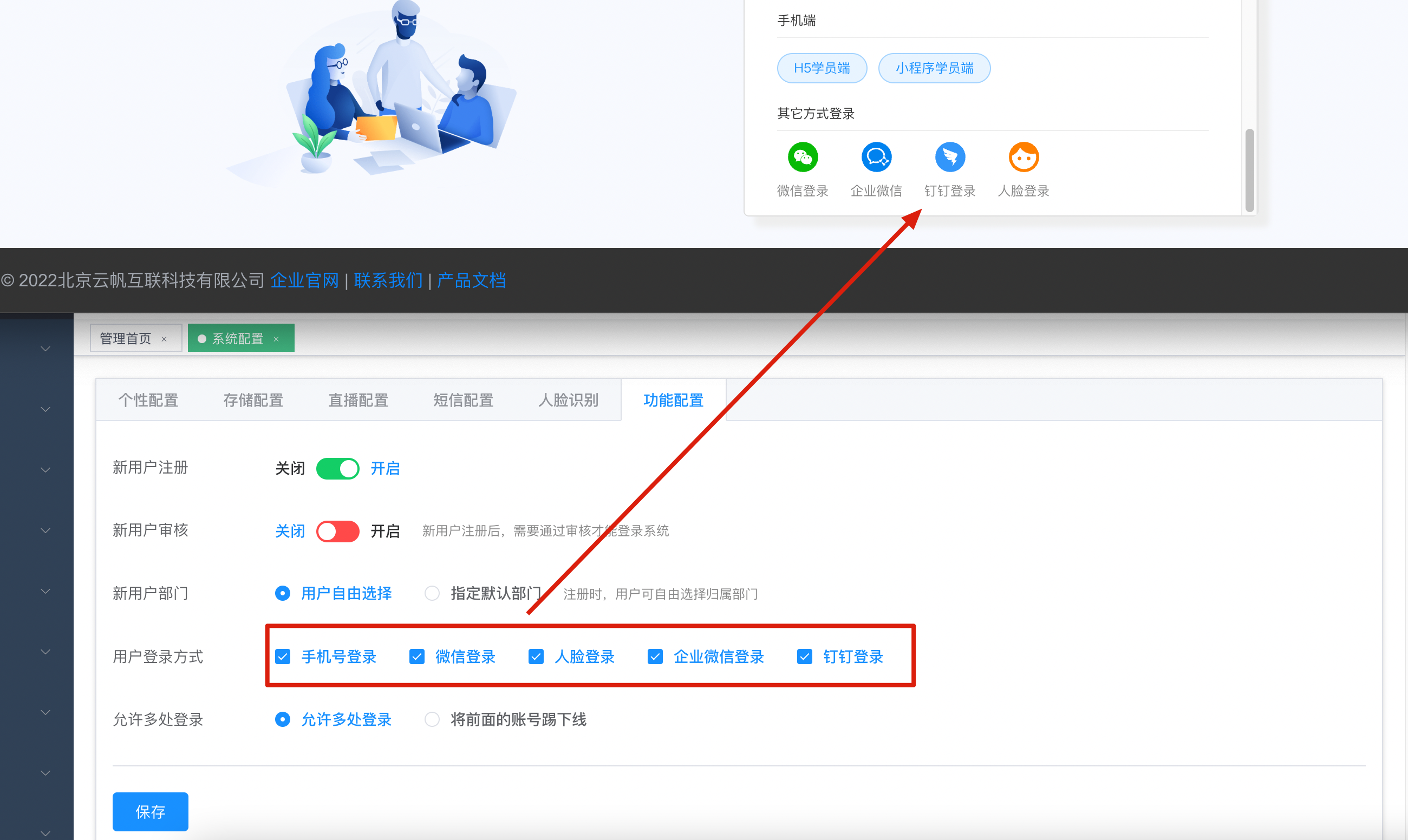Close the 系统配置 tab
The height and width of the screenshot is (840, 1408).
point(276,339)
